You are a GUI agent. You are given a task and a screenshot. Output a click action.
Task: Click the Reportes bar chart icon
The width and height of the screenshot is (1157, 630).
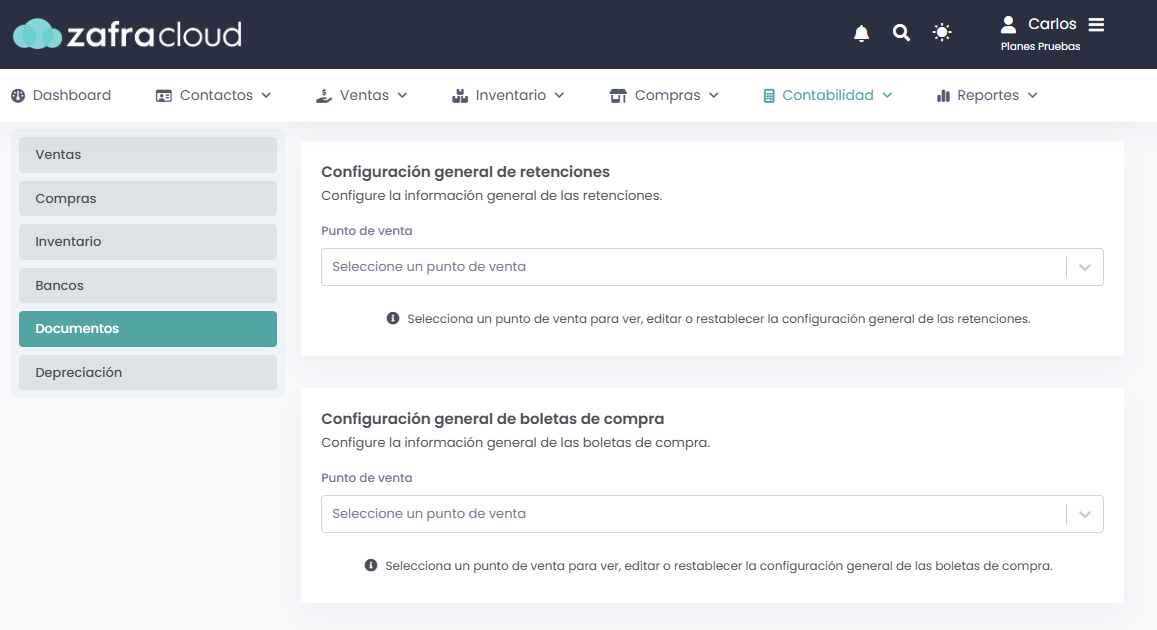click(943, 96)
